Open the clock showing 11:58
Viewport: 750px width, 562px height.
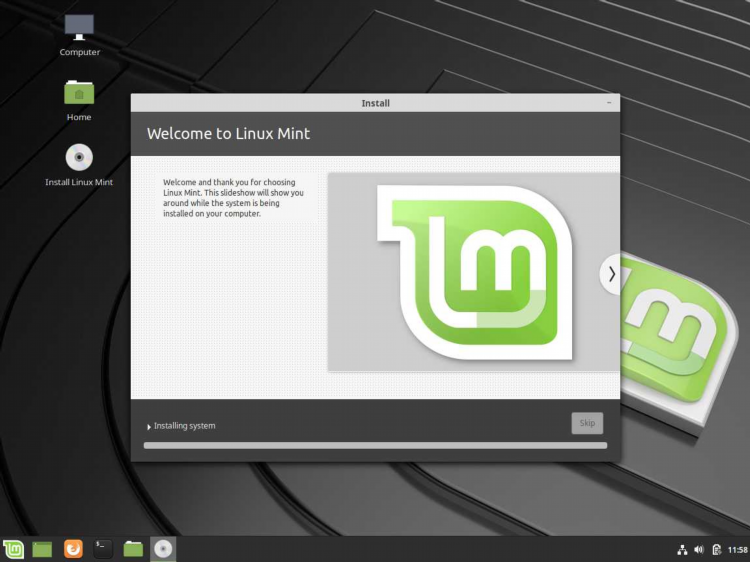pos(738,550)
